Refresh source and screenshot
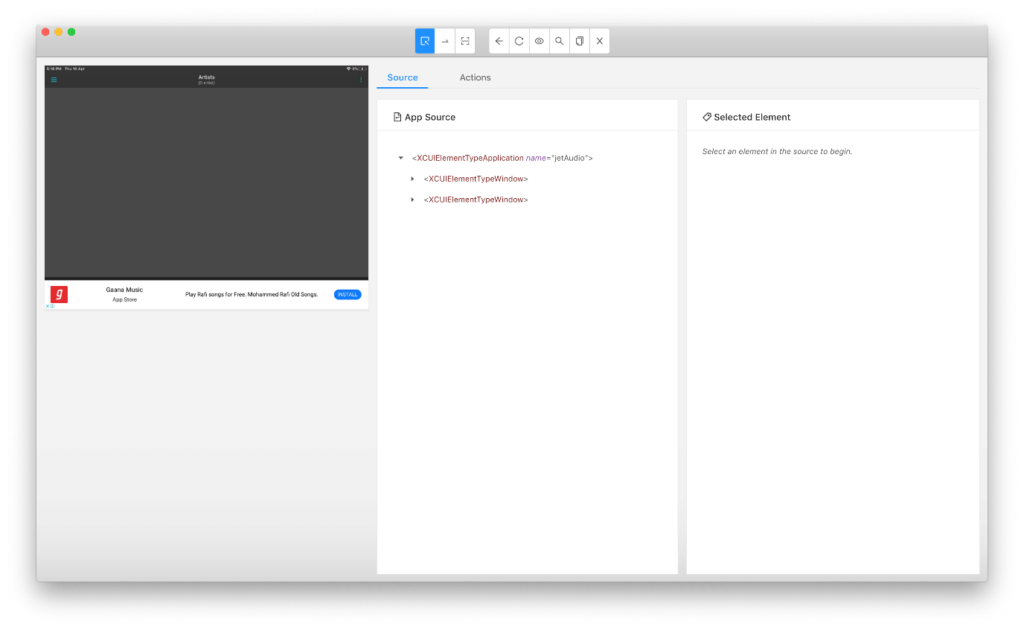Screen dimensions: 1024x630 [x=519, y=41]
